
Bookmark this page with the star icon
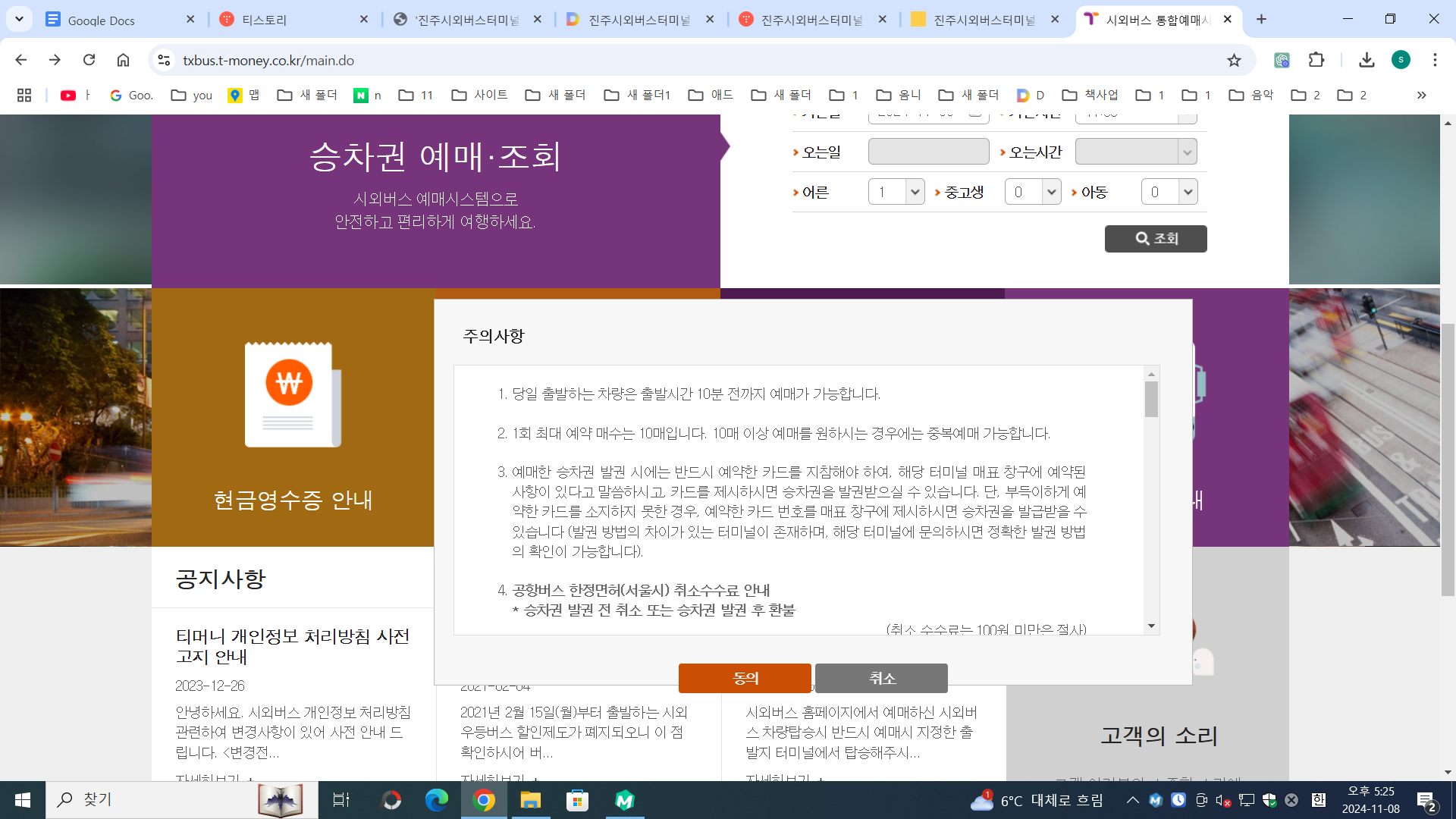[1234, 61]
